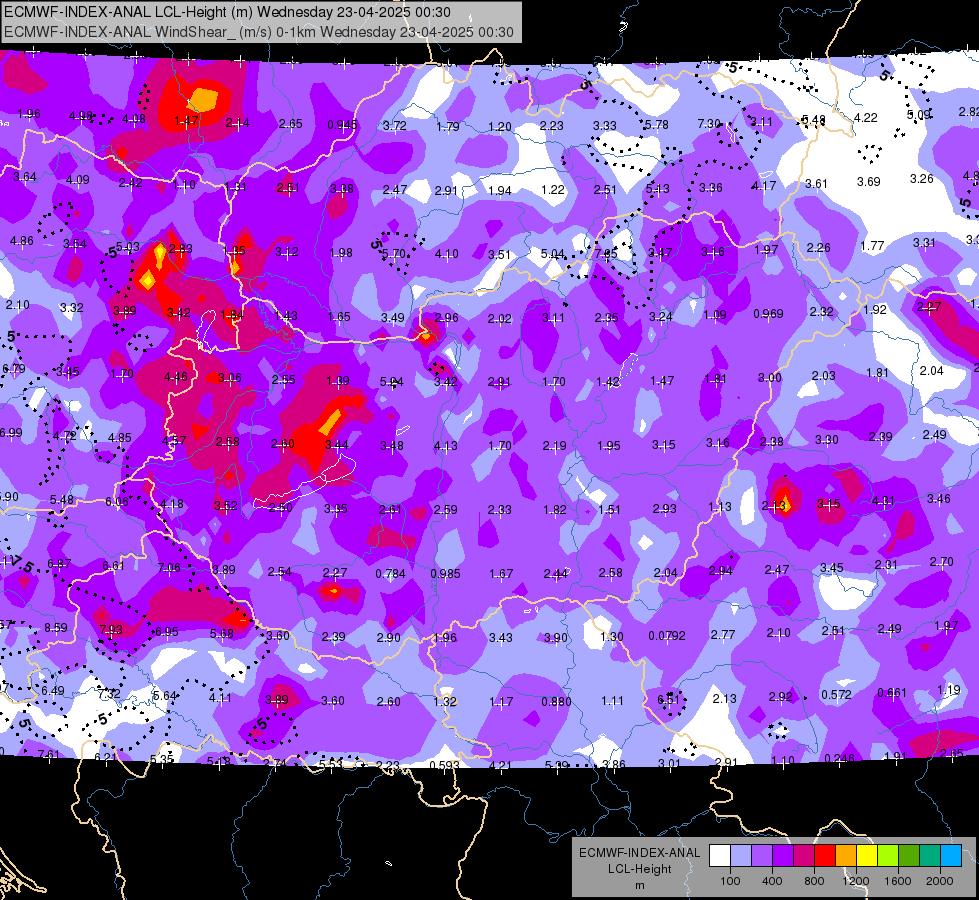
Task: Click the wind shear value 0.985
Action: [445, 573]
